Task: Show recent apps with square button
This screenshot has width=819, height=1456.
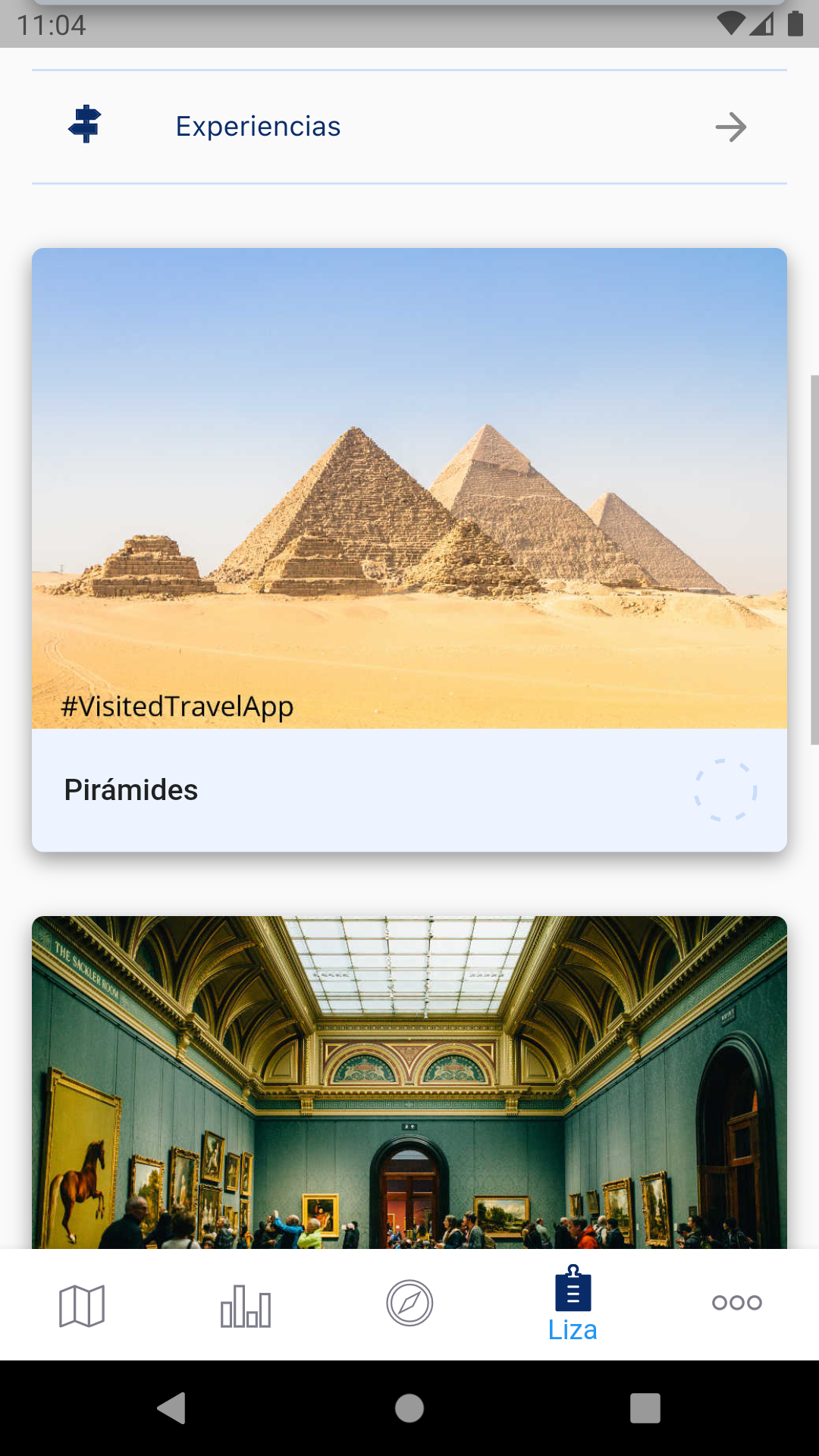Action: coord(645,1408)
